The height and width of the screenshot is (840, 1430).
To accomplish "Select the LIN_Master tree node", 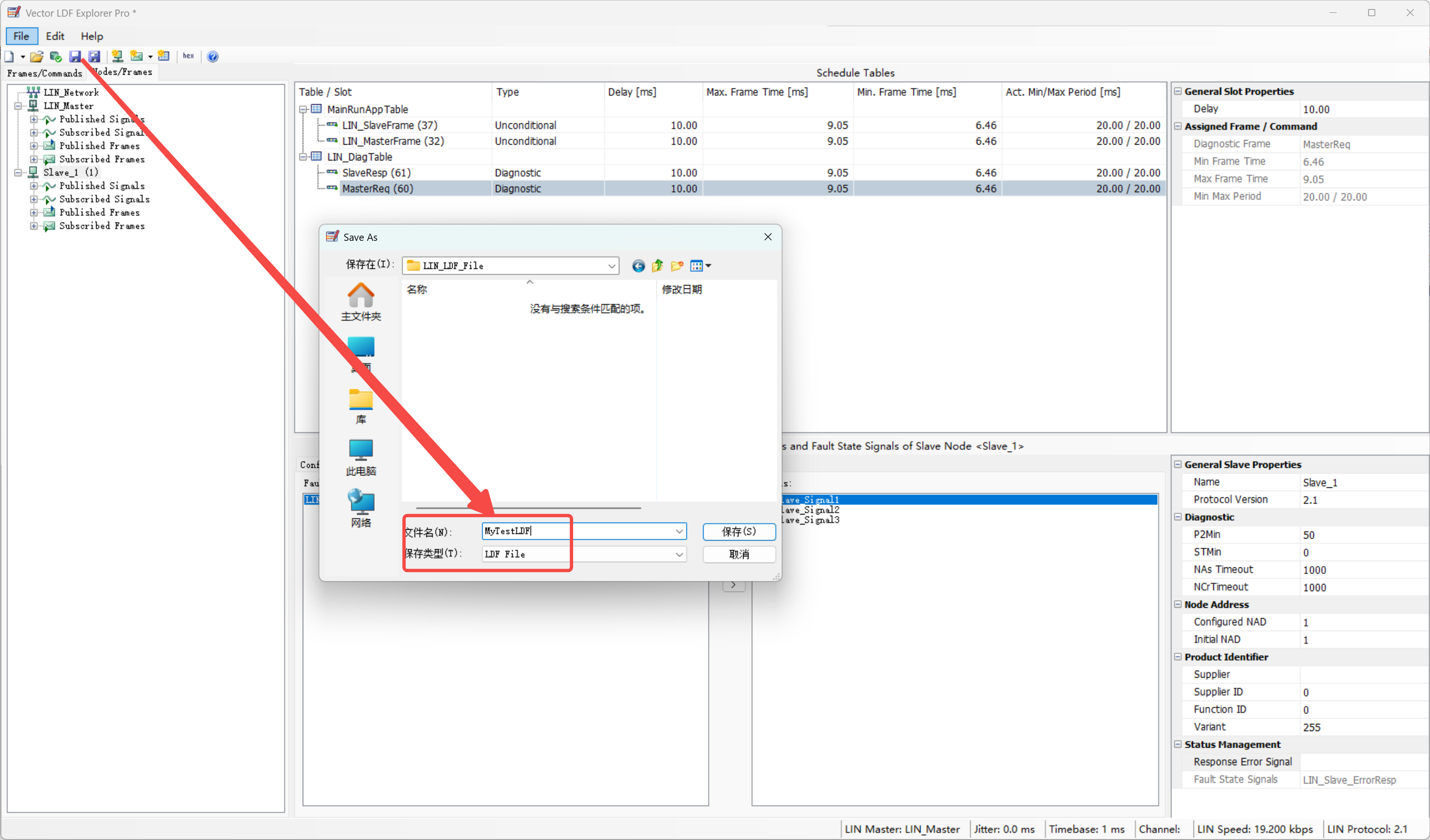I will tap(69, 106).
